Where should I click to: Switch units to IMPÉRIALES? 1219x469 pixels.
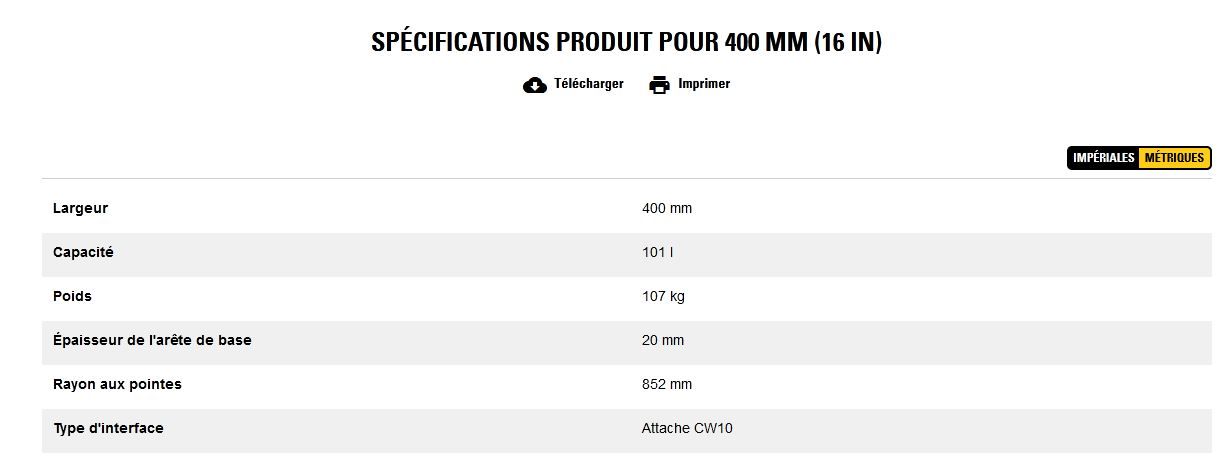click(x=1104, y=158)
